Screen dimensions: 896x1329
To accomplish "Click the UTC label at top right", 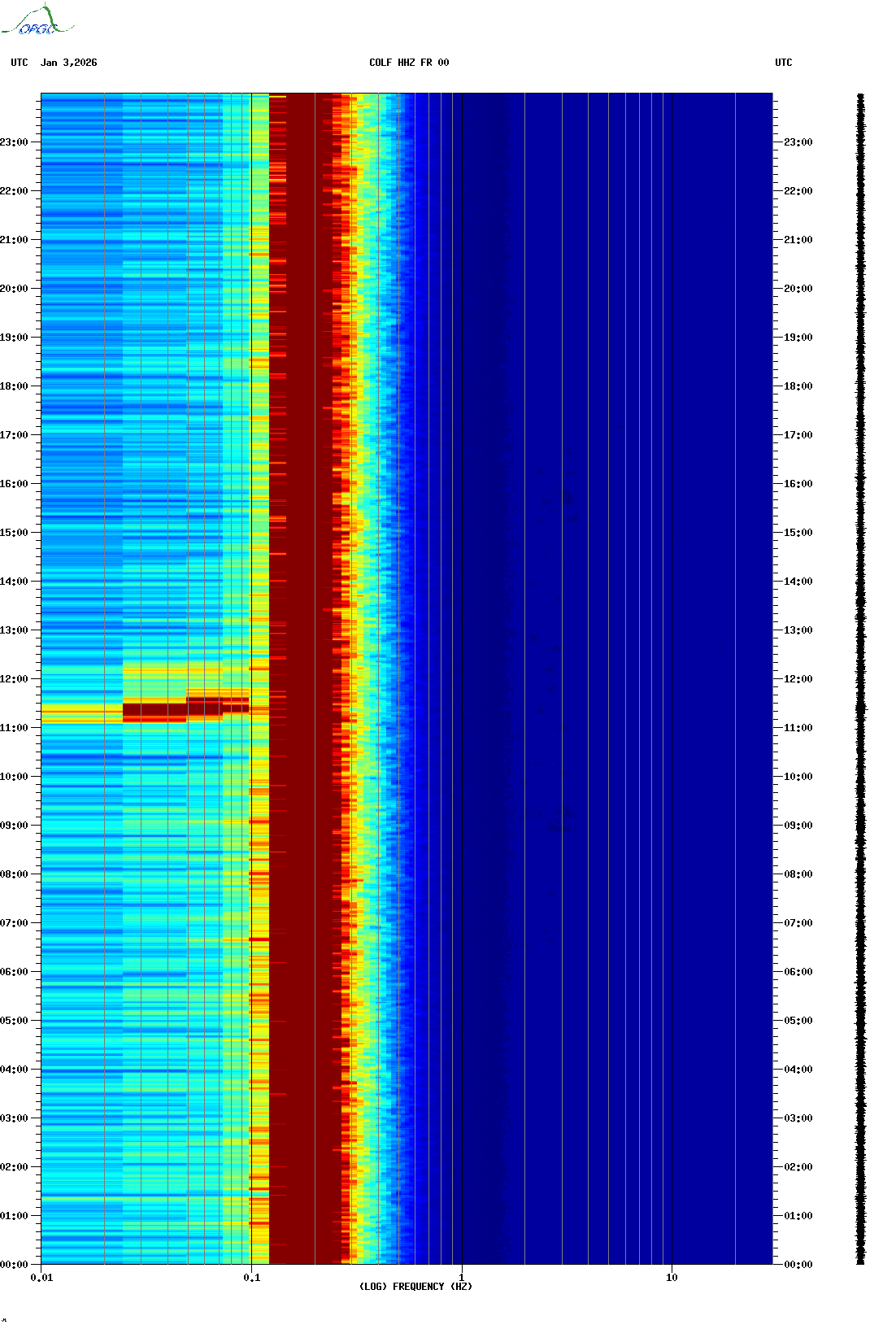I will click(784, 63).
